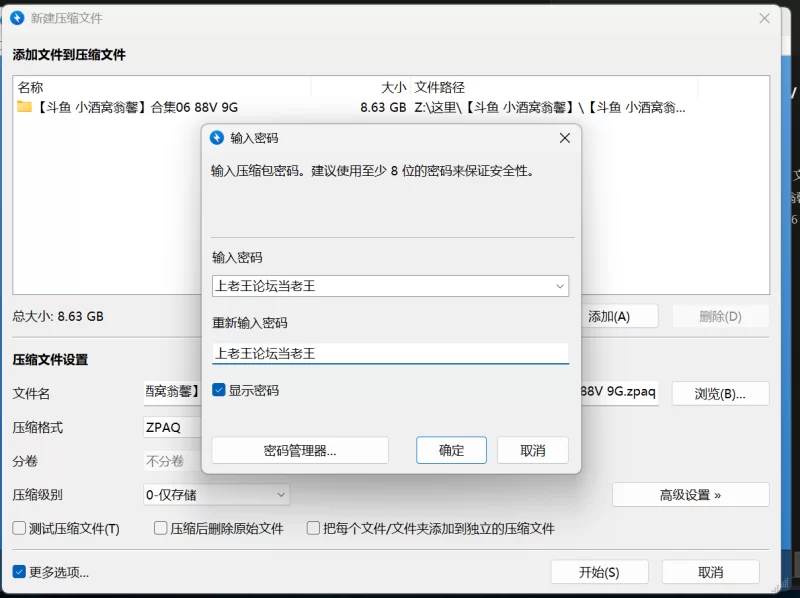
Task: Click the 8.63 GB size cell
Action: pyautogui.click(x=383, y=107)
